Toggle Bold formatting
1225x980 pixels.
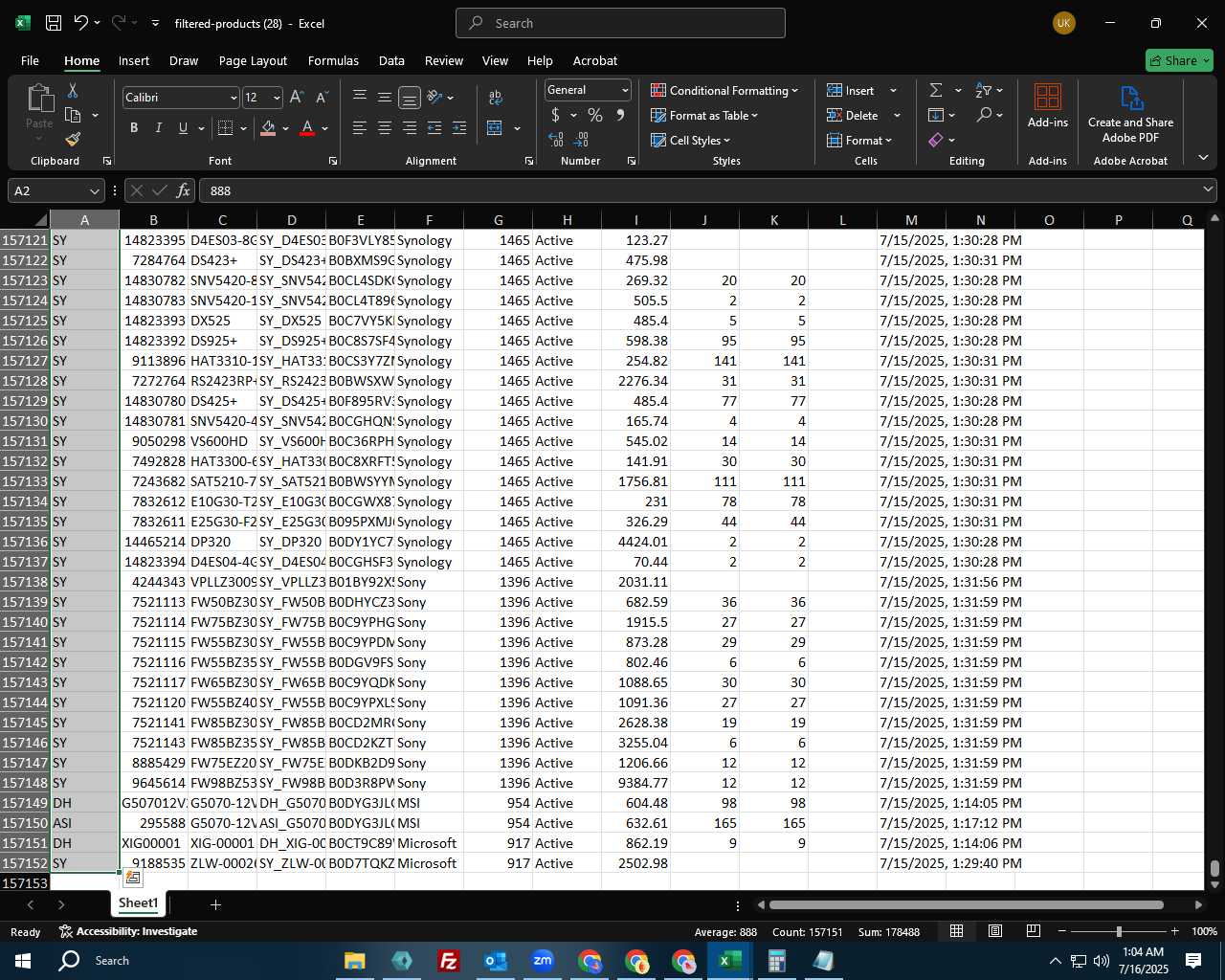click(x=134, y=128)
